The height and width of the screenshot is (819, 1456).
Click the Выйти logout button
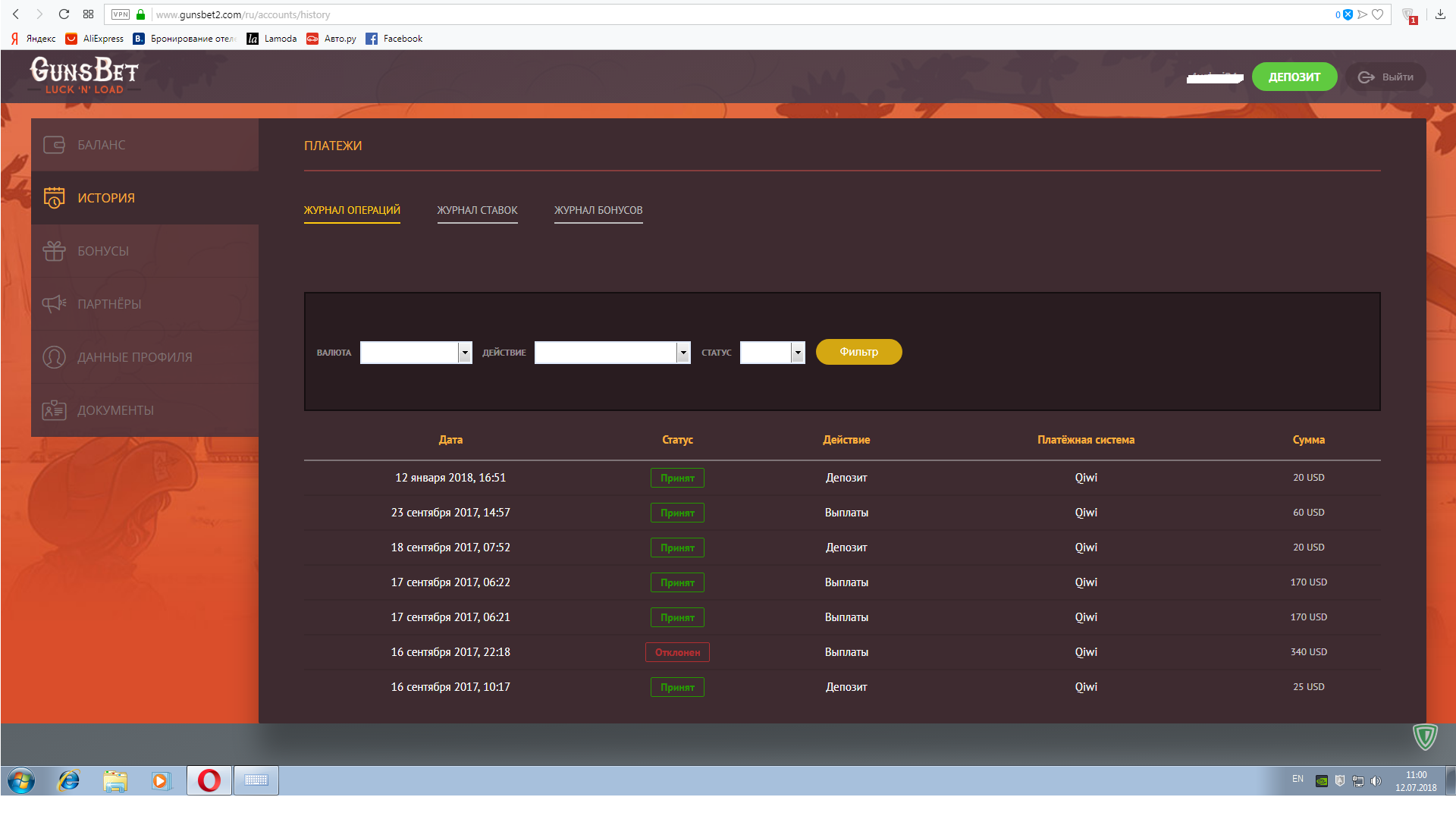pyautogui.click(x=1385, y=77)
